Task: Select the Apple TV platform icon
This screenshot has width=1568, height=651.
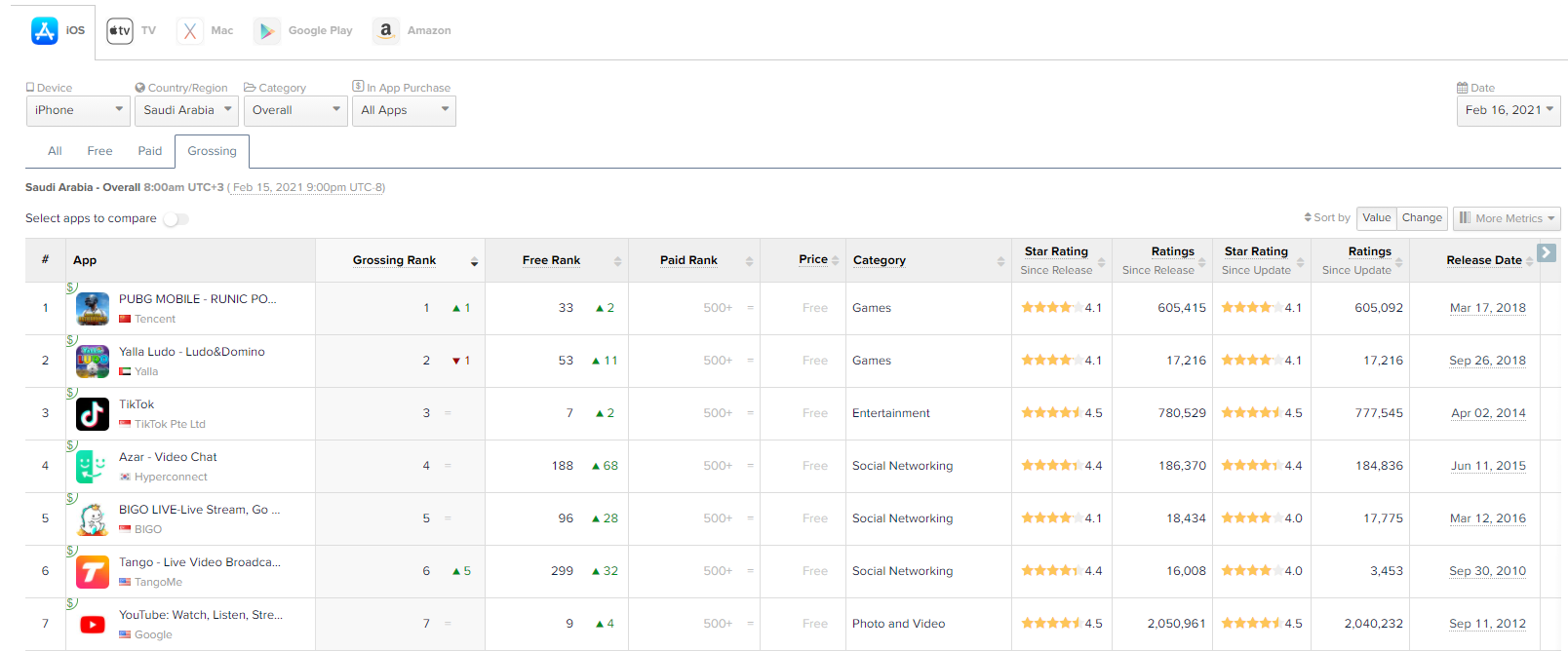Action: 120,31
